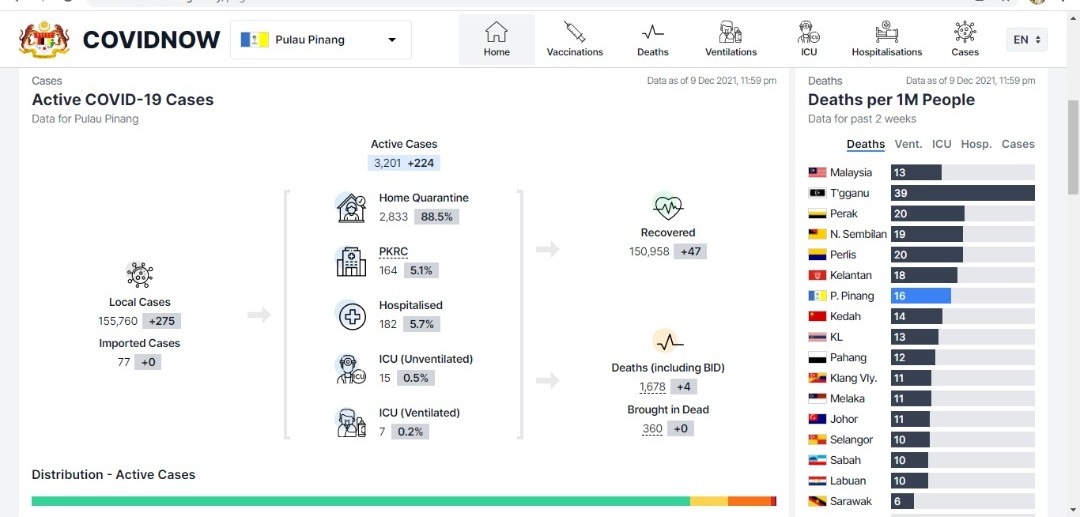Viewport: 1080px width, 517px height.
Task: Click the orange segment of the distribution bar
Action: pyautogui.click(x=749, y=501)
